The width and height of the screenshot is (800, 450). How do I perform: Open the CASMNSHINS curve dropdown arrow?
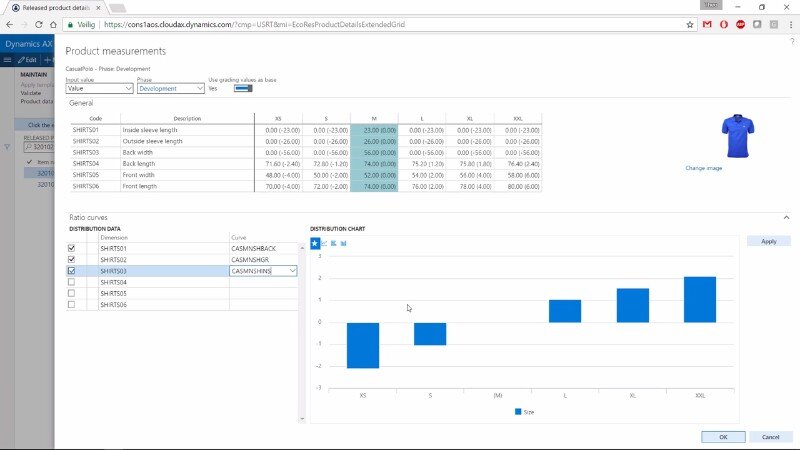(x=292, y=271)
